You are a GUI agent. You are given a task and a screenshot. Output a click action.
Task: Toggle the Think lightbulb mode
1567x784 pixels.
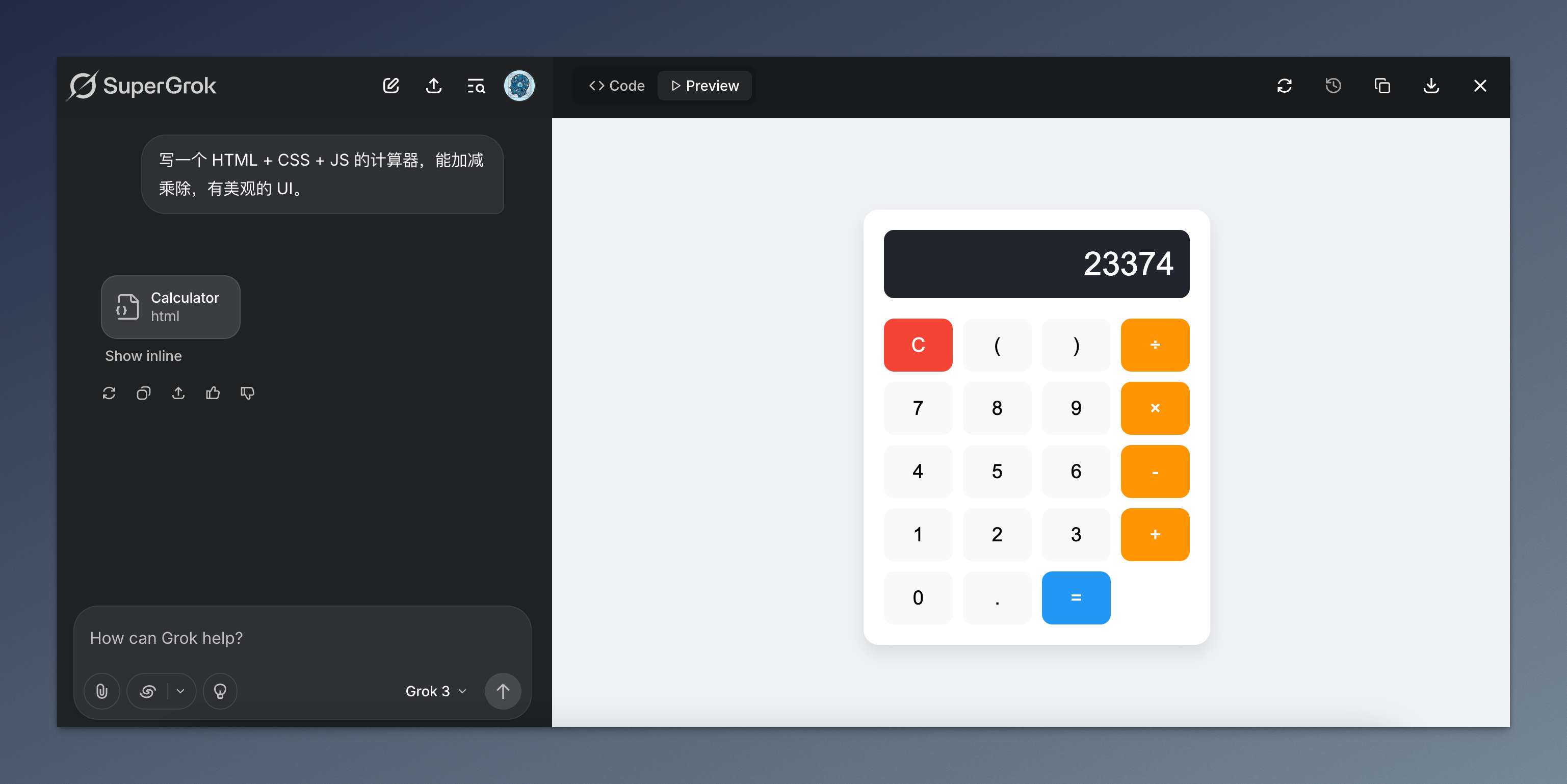click(220, 691)
